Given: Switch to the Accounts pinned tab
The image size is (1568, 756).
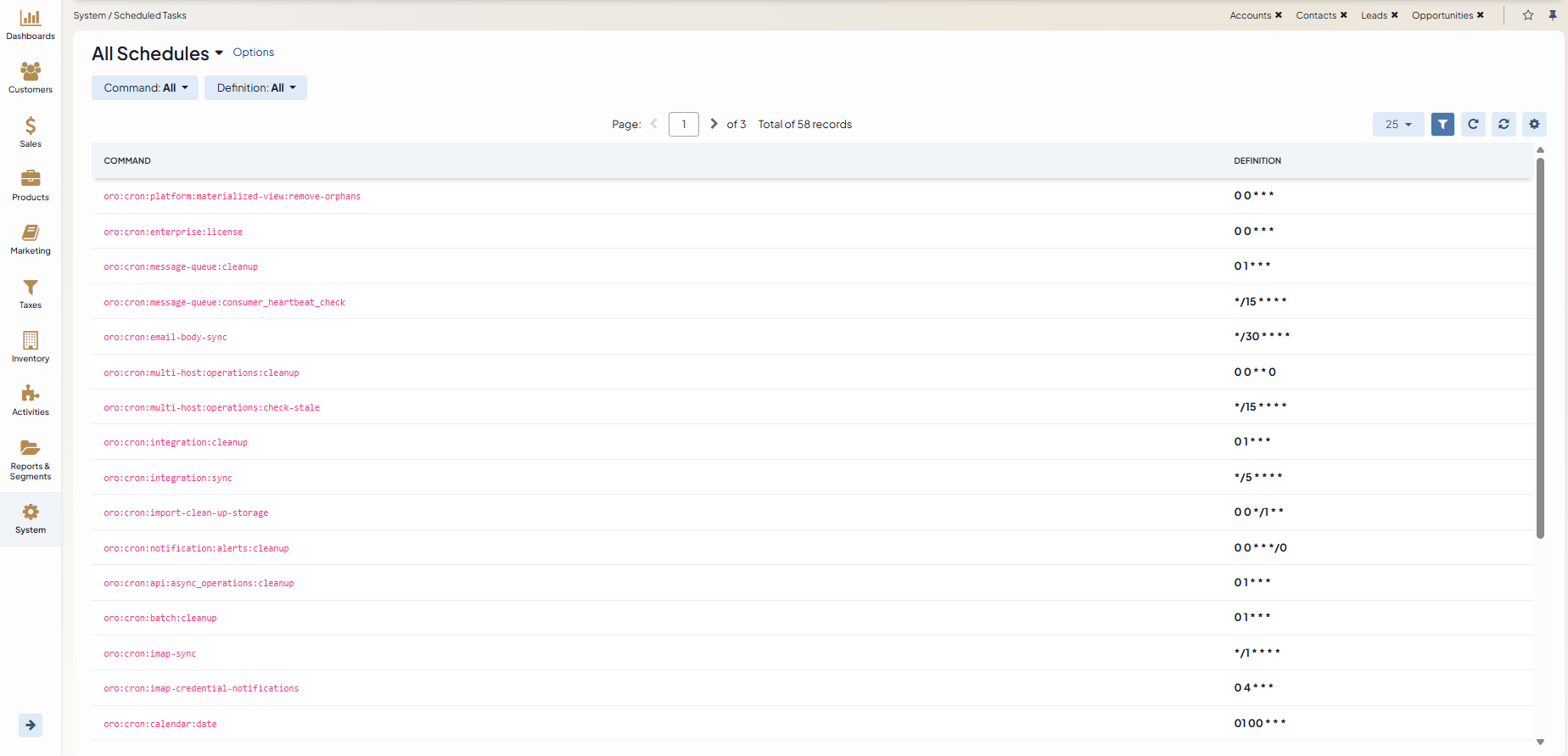Looking at the screenshot, I should 1251,15.
